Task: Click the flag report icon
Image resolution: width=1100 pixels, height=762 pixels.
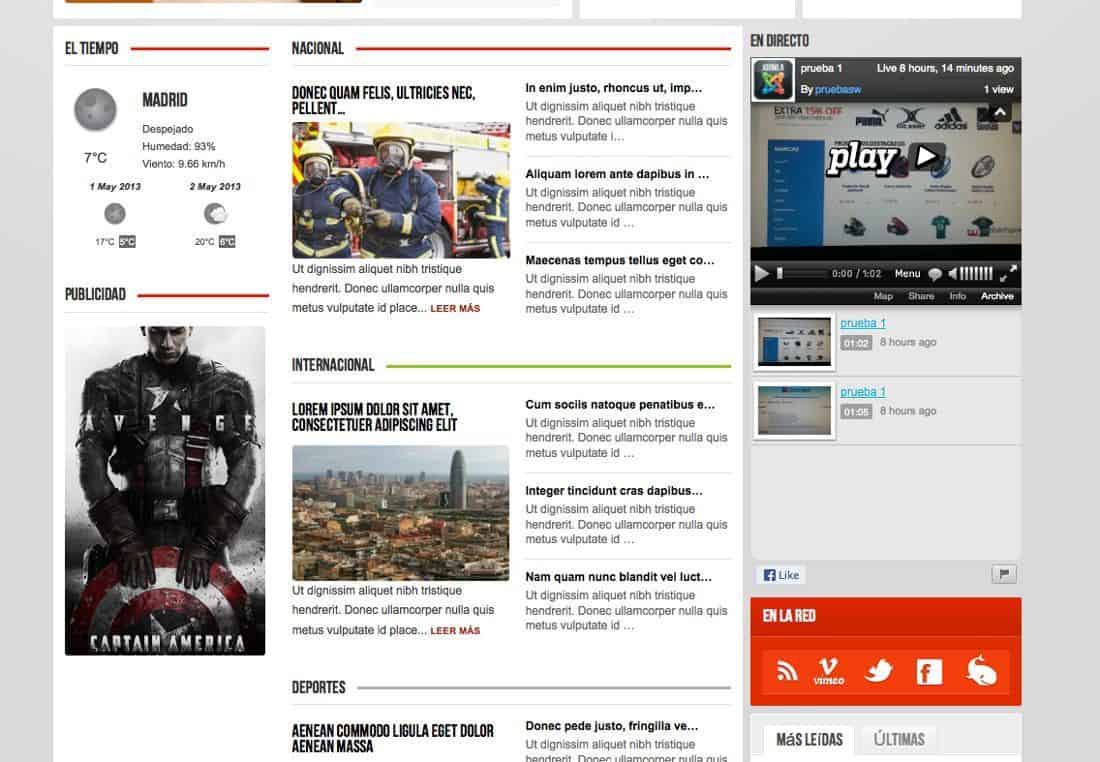Action: [1004, 574]
